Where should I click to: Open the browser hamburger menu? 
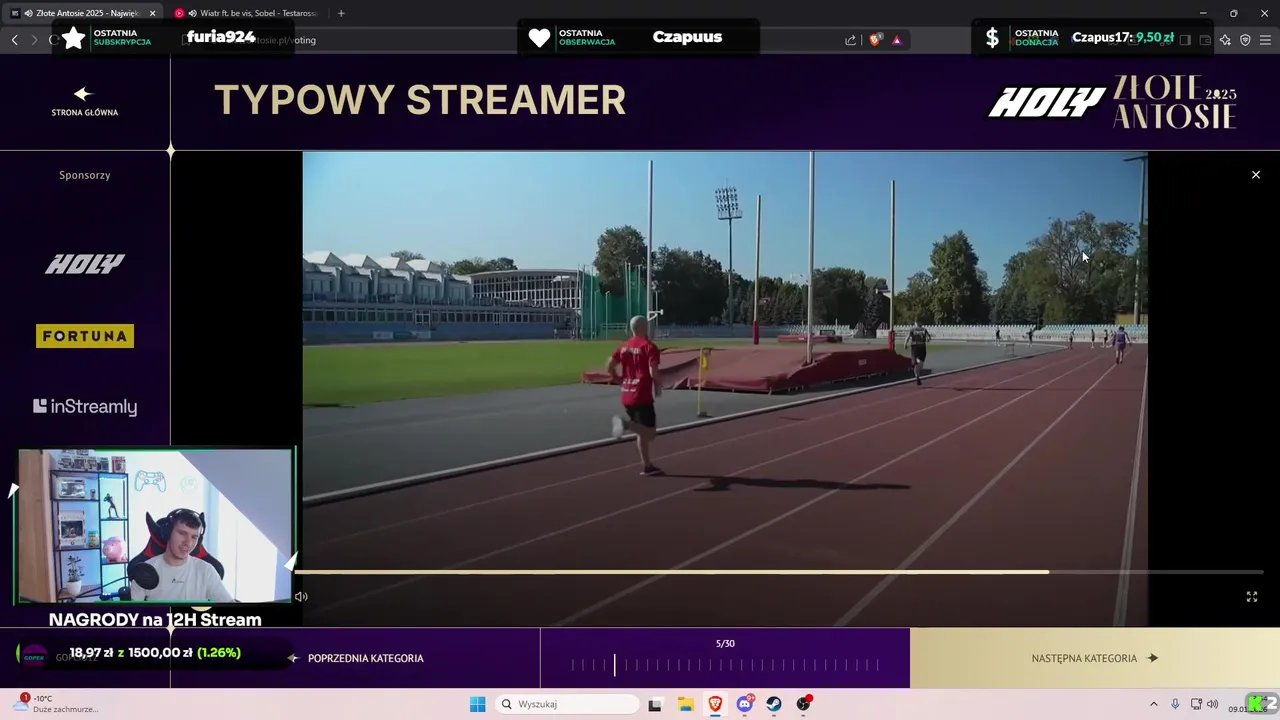click(1265, 40)
